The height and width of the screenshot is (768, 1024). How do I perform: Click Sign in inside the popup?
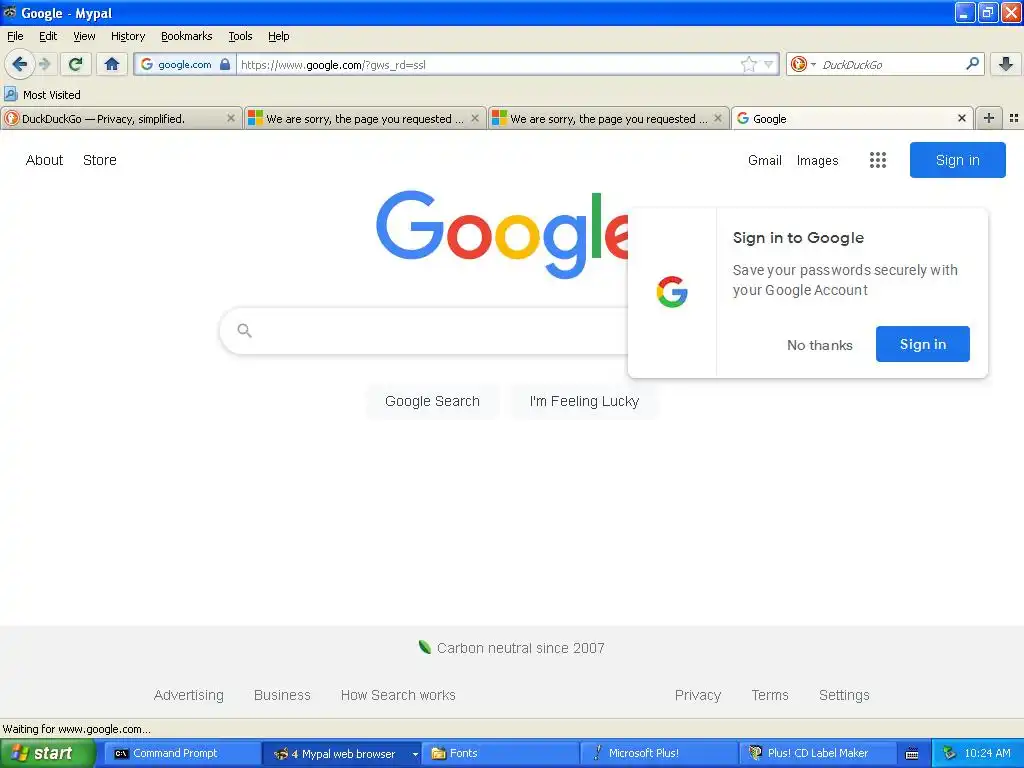tap(922, 344)
